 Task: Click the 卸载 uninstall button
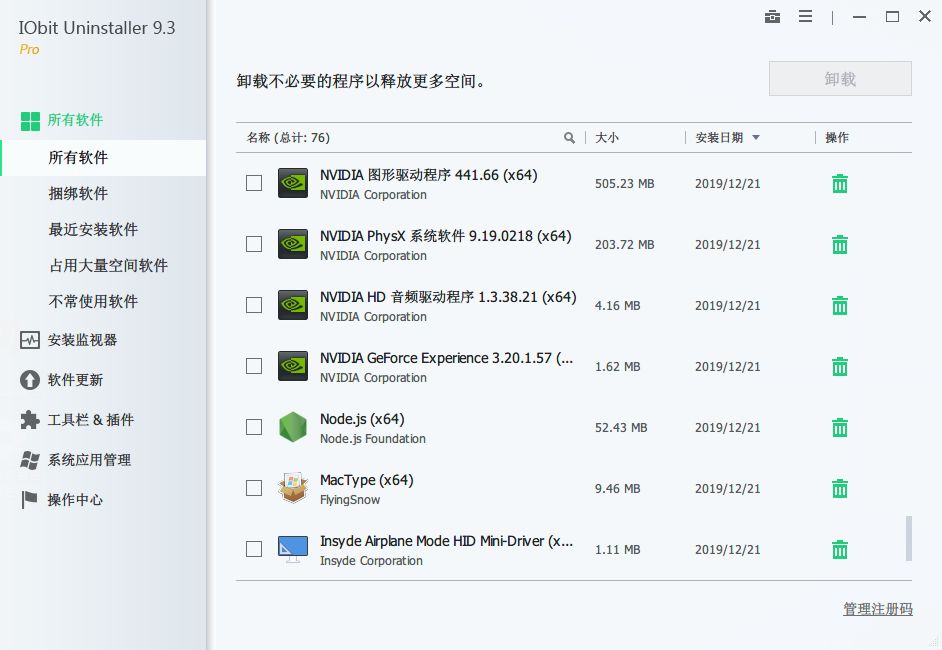[840, 79]
